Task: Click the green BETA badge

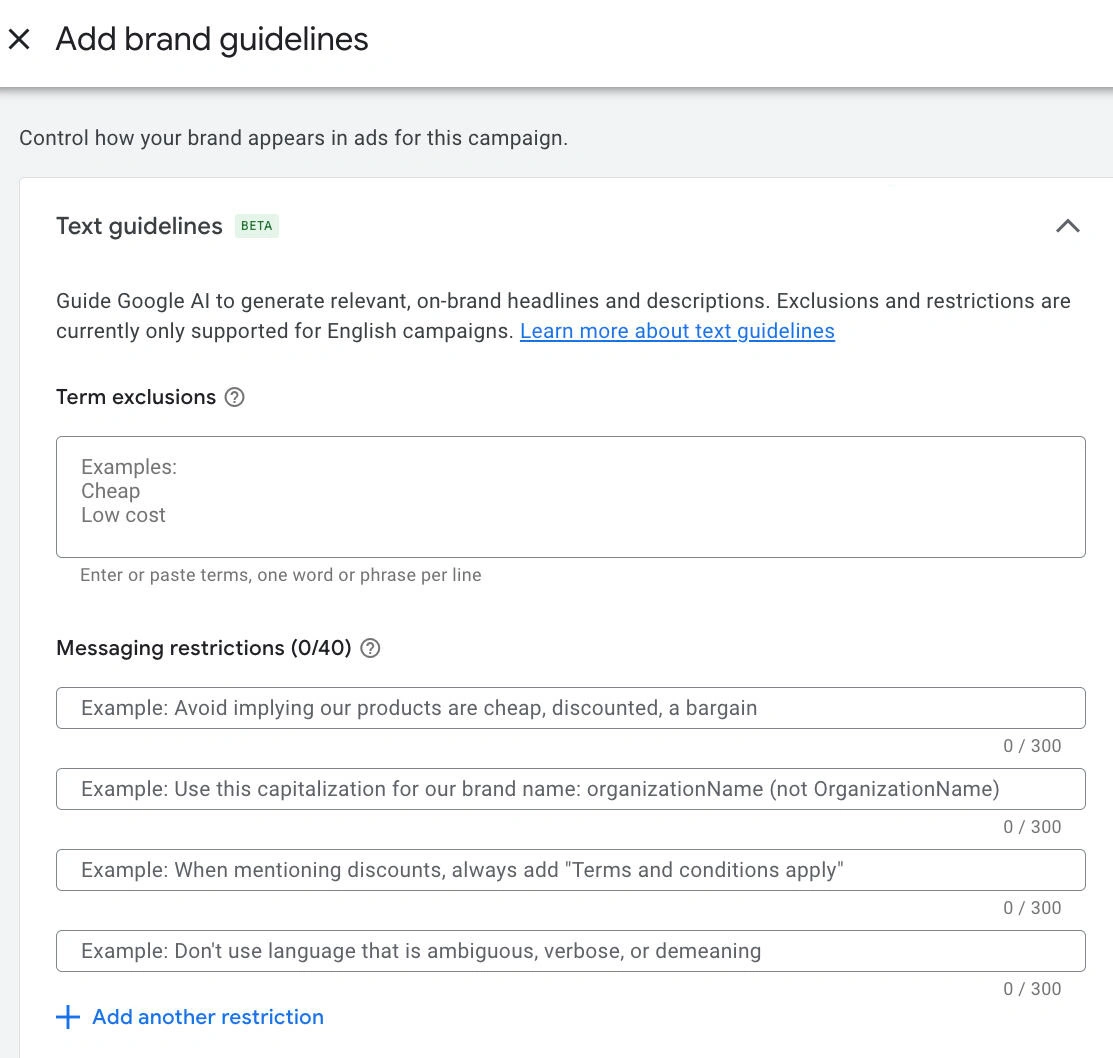Action: (x=256, y=226)
